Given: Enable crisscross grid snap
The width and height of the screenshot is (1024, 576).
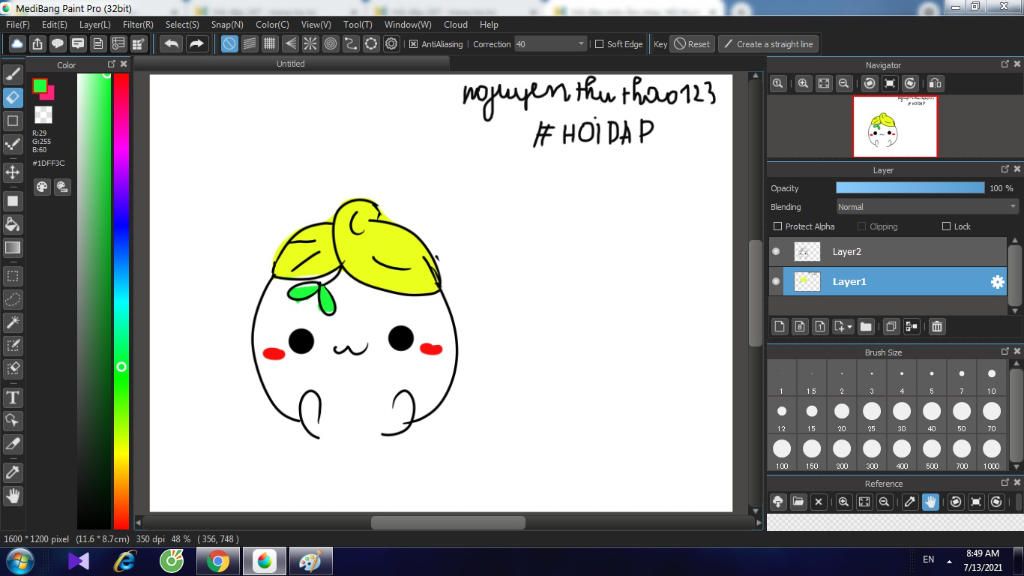Looking at the screenshot, I should coord(270,44).
